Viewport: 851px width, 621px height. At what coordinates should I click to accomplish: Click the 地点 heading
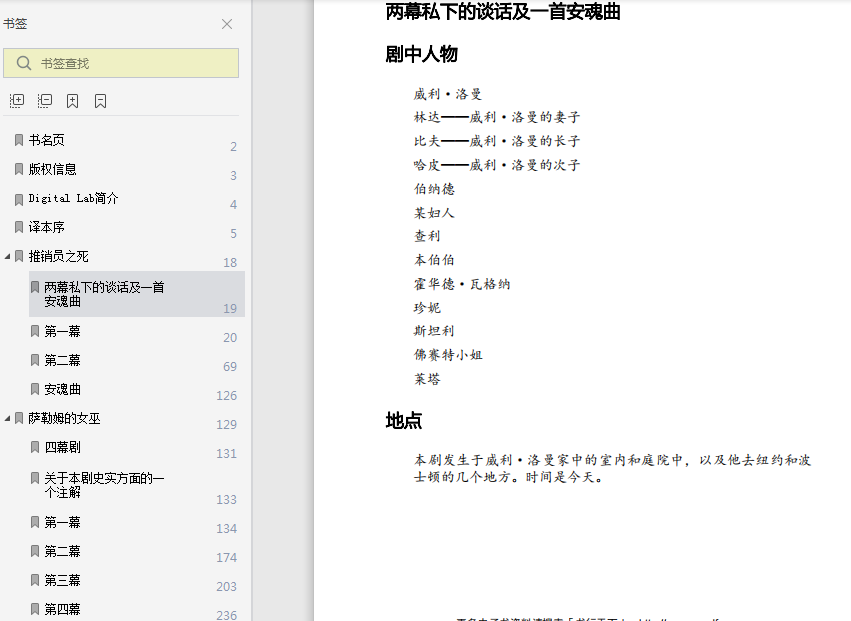[x=404, y=421]
